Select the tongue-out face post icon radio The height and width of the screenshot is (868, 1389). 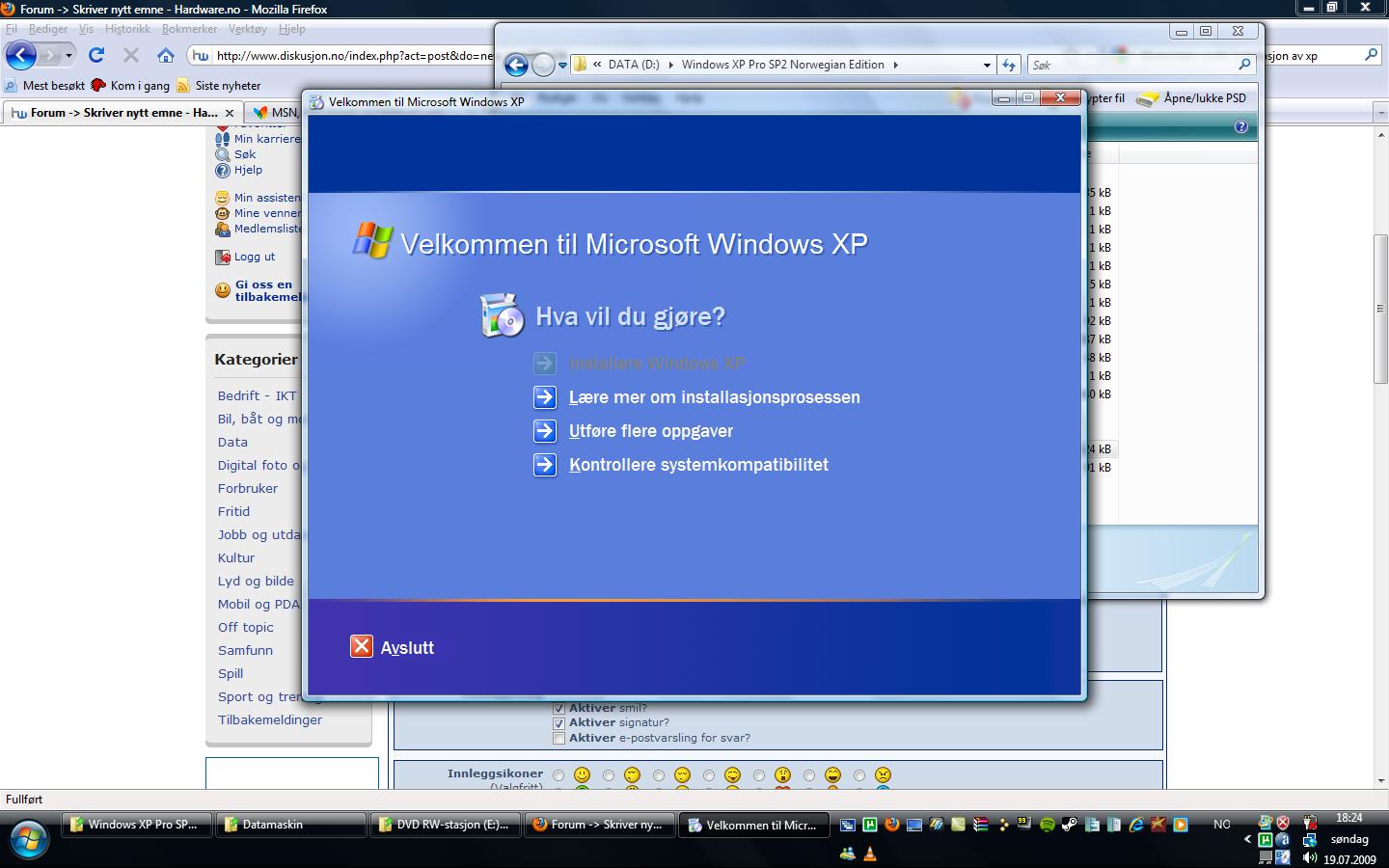click(x=709, y=775)
